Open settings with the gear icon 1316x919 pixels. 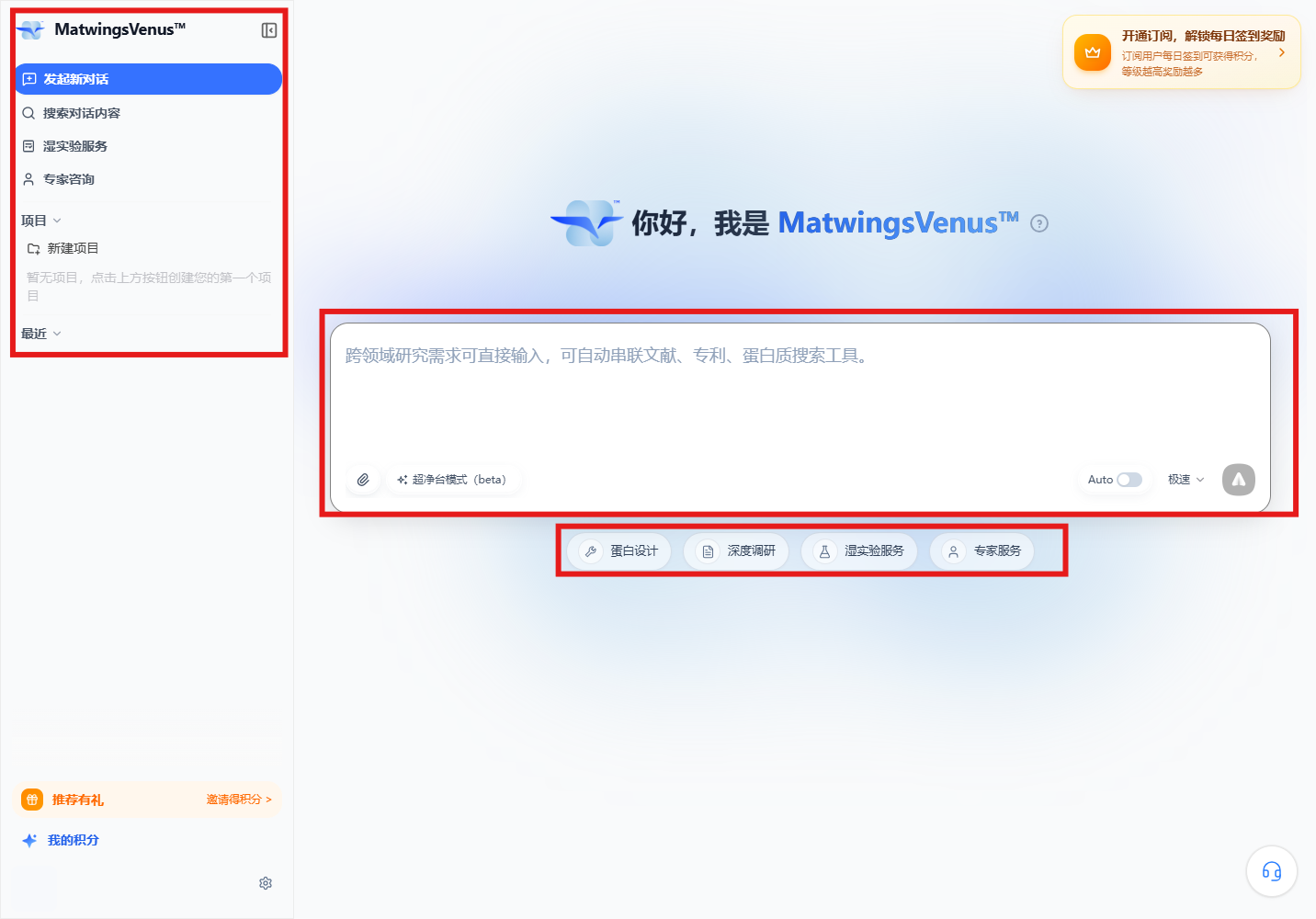click(266, 883)
